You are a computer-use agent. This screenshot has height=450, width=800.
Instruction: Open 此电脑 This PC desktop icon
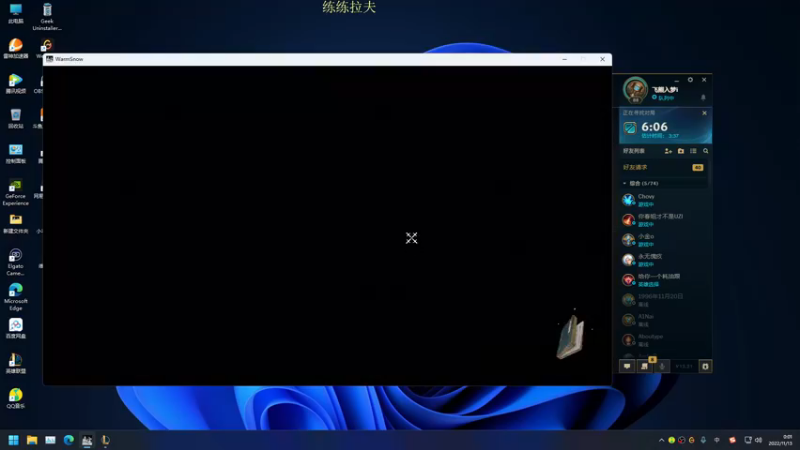point(15,14)
